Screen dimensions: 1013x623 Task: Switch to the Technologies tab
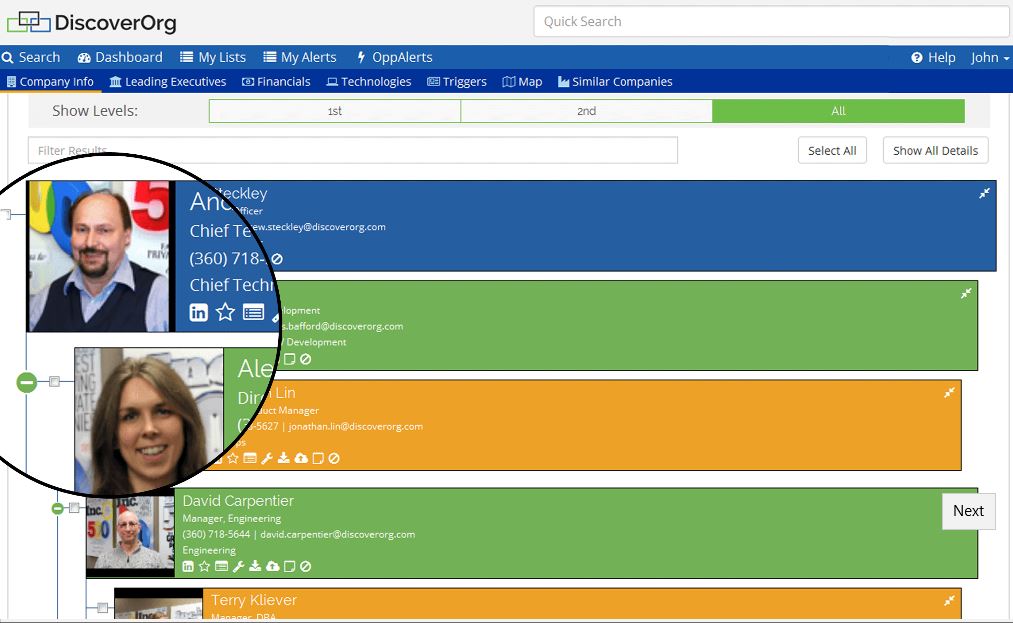click(x=368, y=81)
